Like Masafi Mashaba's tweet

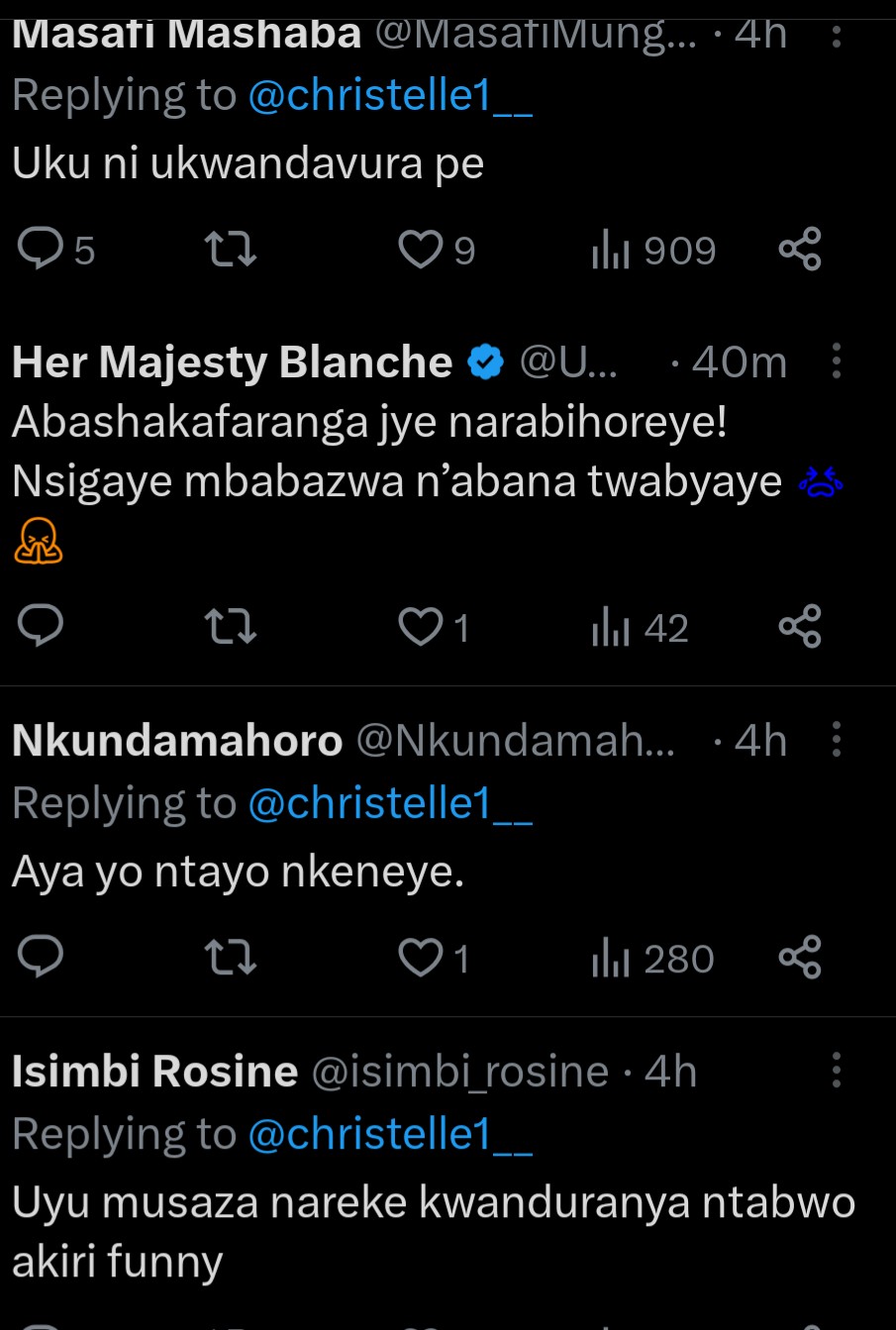pos(421,250)
